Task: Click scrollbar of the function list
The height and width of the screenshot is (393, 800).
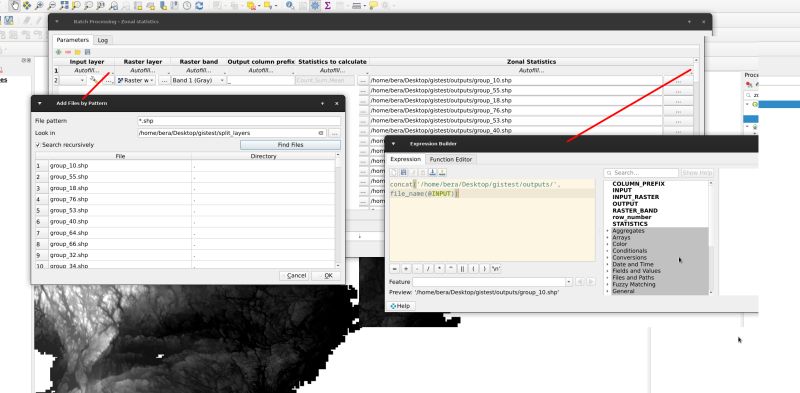Action: click(711, 237)
